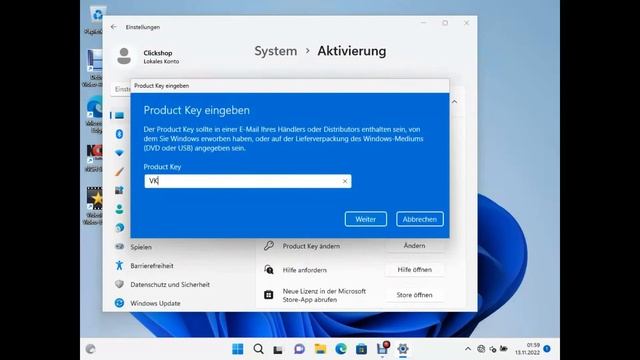
Task: Clear the Product Key field with X
Action: tap(345, 181)
